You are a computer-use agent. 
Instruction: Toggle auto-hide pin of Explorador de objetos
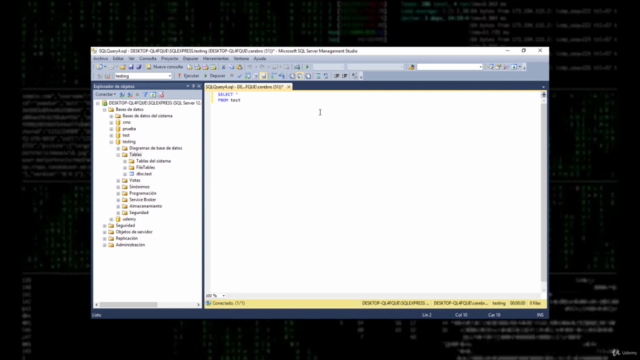click(x=193, y=86)
